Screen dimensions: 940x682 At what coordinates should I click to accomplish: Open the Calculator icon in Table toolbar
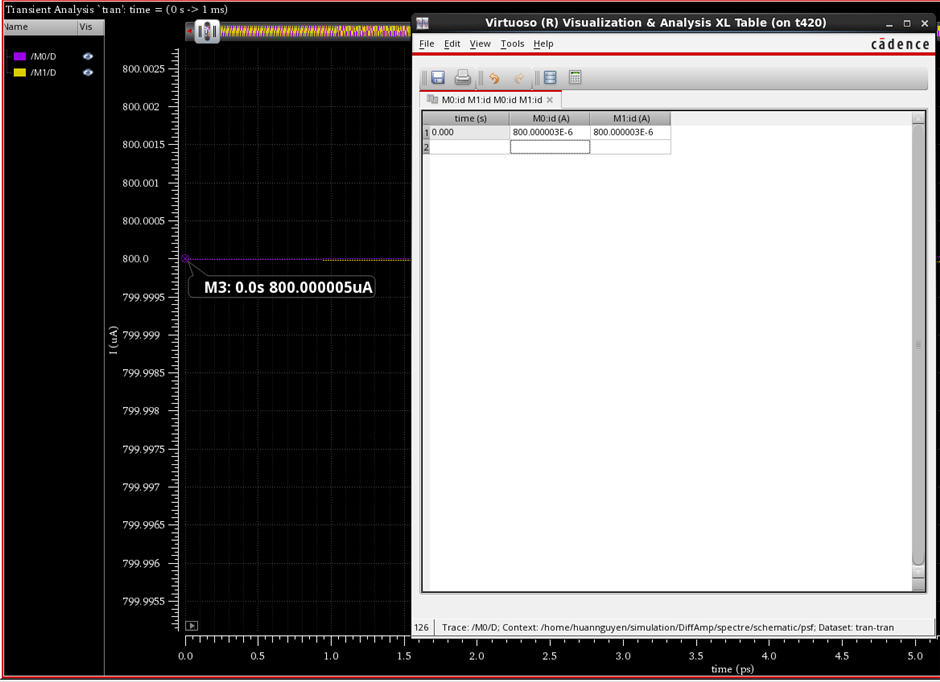(575, 77)
